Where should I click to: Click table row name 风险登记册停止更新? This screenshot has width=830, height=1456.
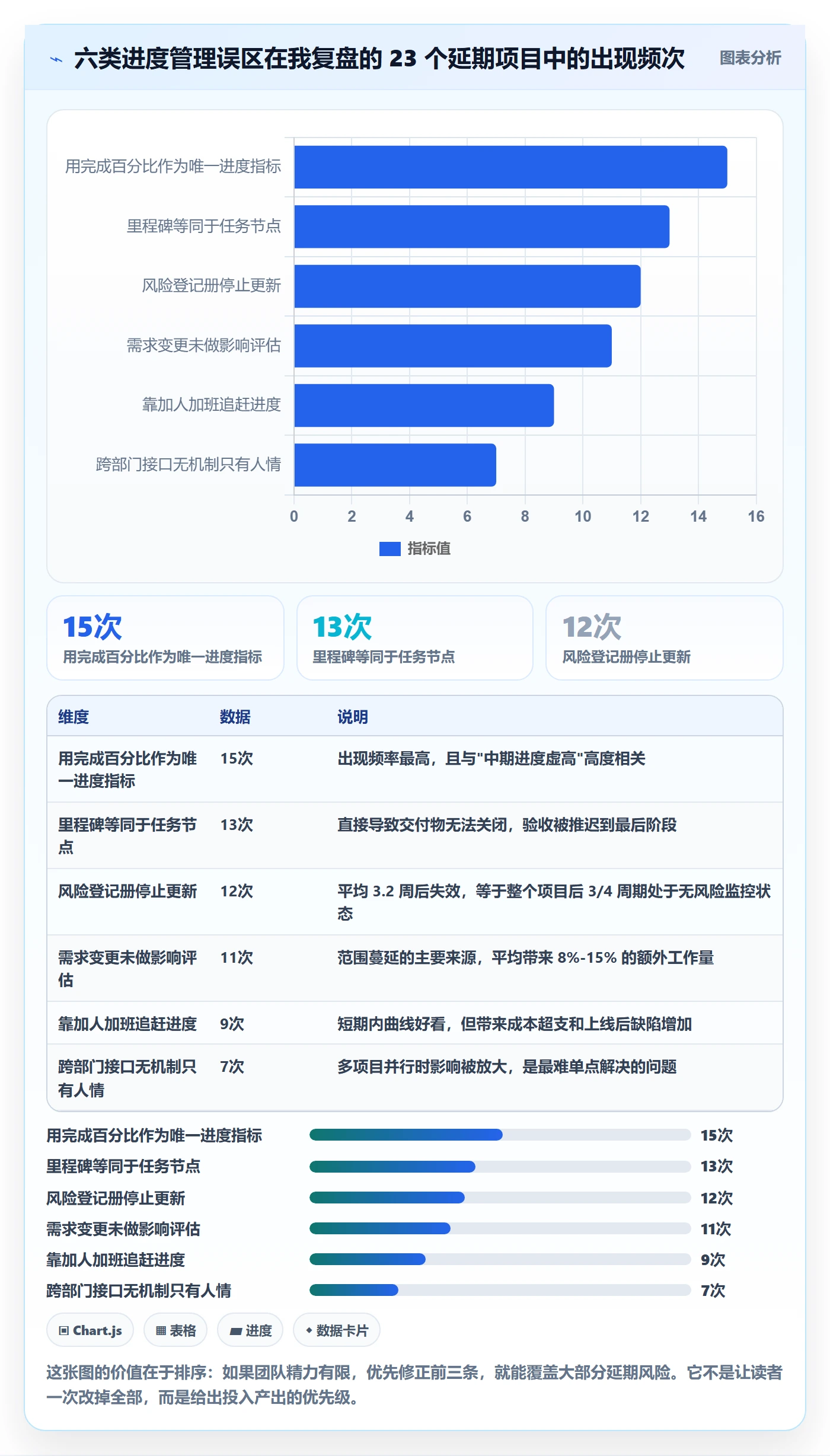click(x=127, y=891)
